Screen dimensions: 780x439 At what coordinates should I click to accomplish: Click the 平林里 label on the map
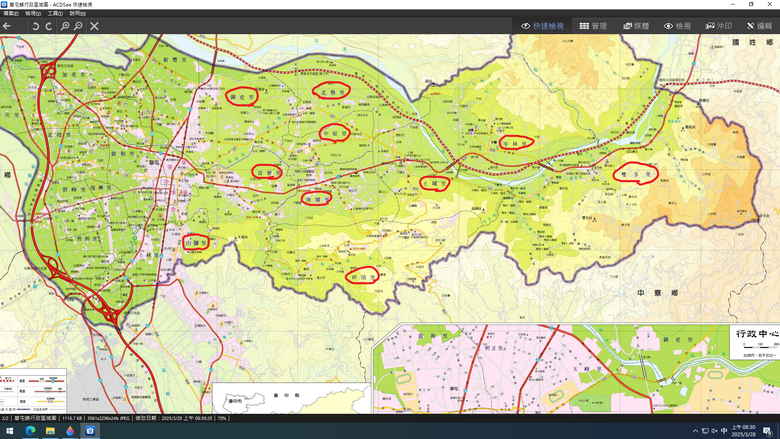(x=515, y=144)
